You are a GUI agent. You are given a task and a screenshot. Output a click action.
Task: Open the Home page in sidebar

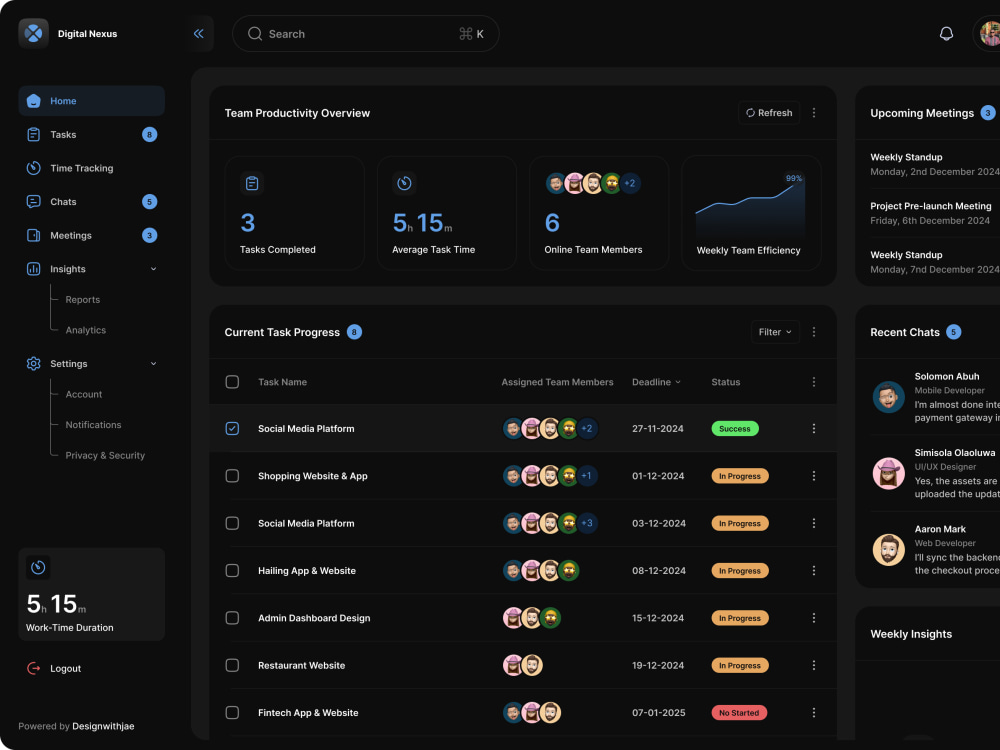[91, 101]
